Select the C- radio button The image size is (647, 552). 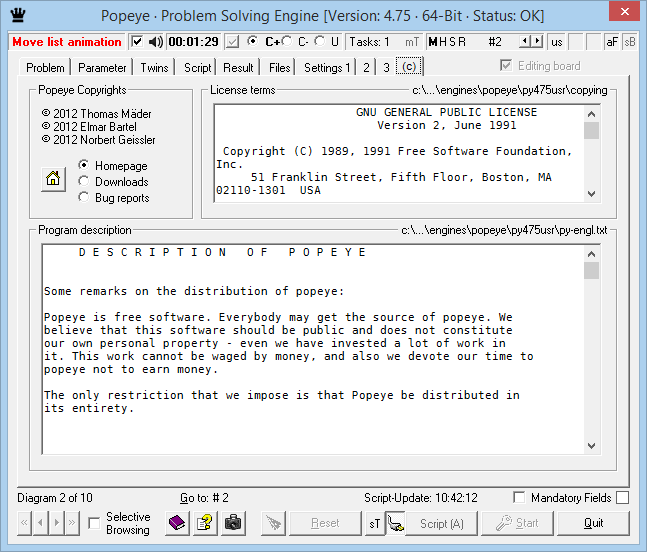[286, 41]
